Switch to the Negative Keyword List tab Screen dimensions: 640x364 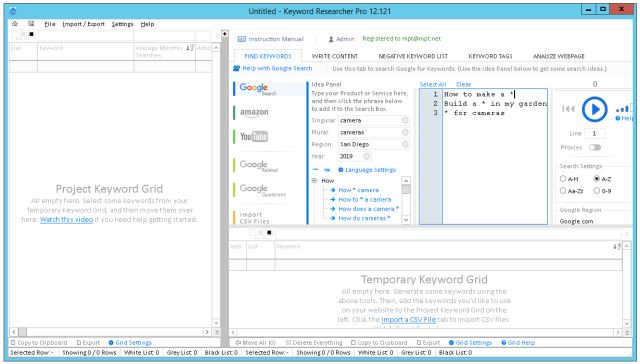pyautogui.click(x=413, y=56)
